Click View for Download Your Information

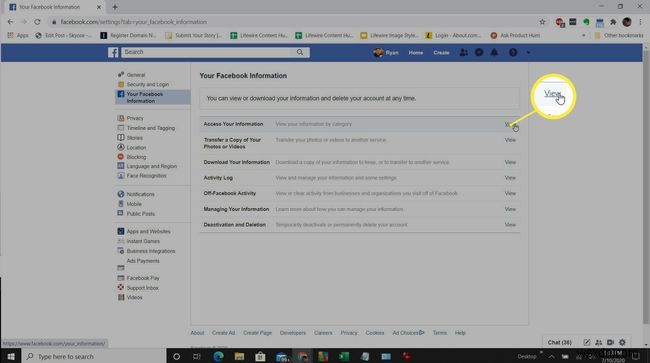(x=510, y=162)
